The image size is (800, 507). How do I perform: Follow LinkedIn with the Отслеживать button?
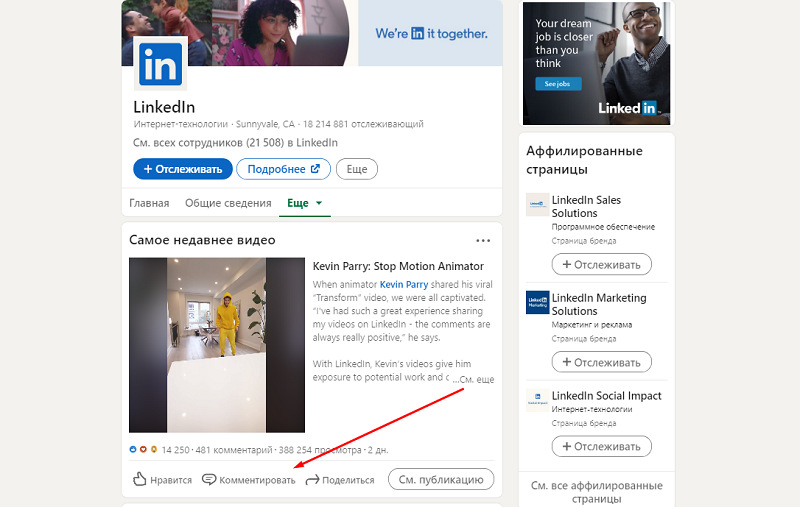coord(183,169)
